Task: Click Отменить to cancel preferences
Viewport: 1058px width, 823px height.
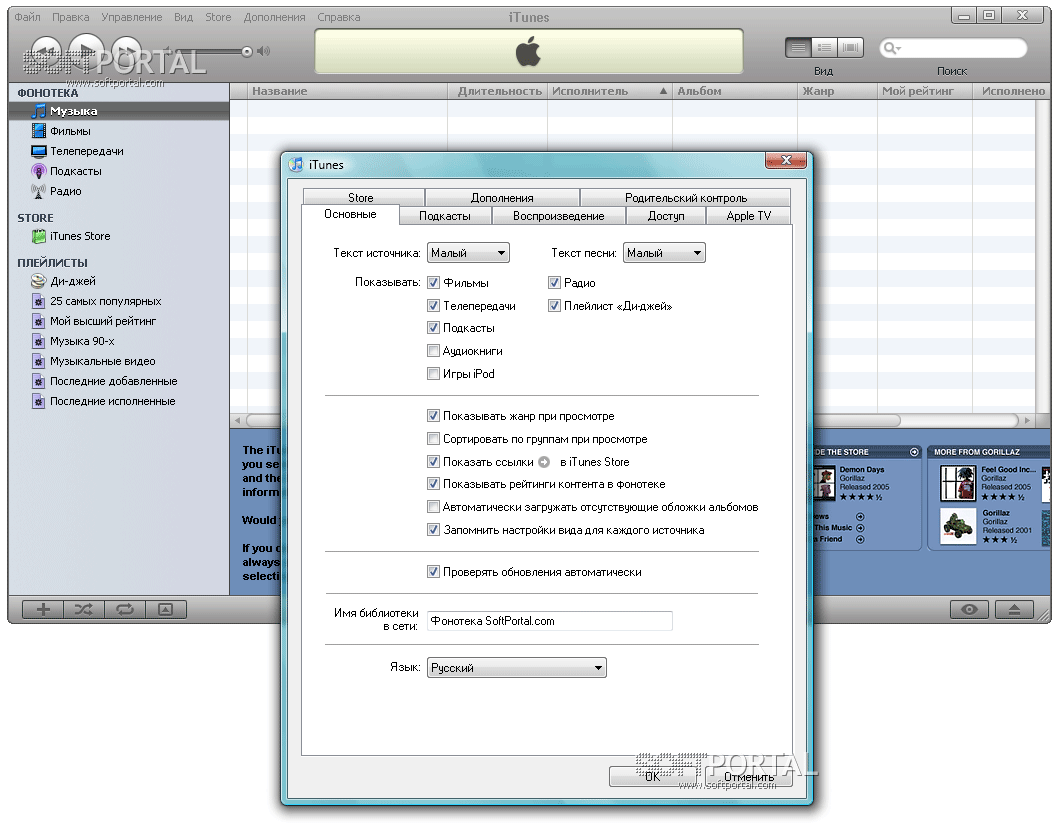Action: 748,776
